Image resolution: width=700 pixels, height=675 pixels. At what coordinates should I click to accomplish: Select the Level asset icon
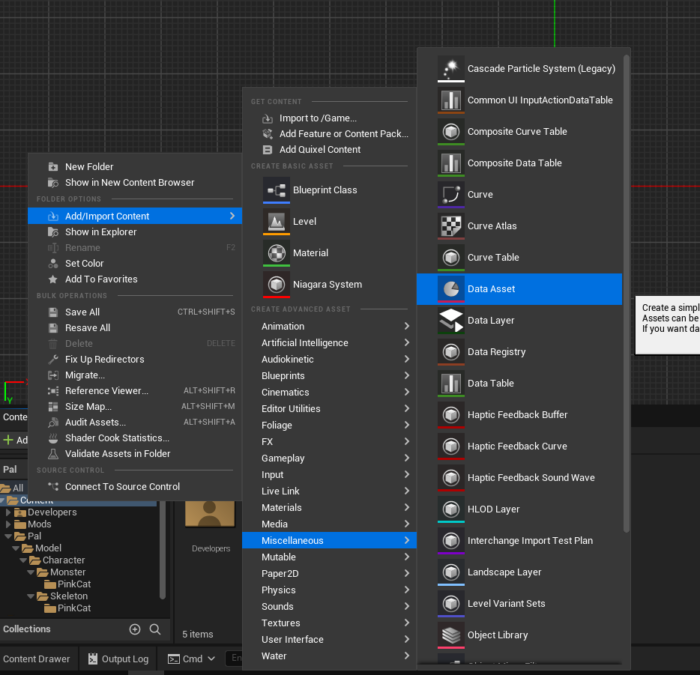[x=276, y=221]
